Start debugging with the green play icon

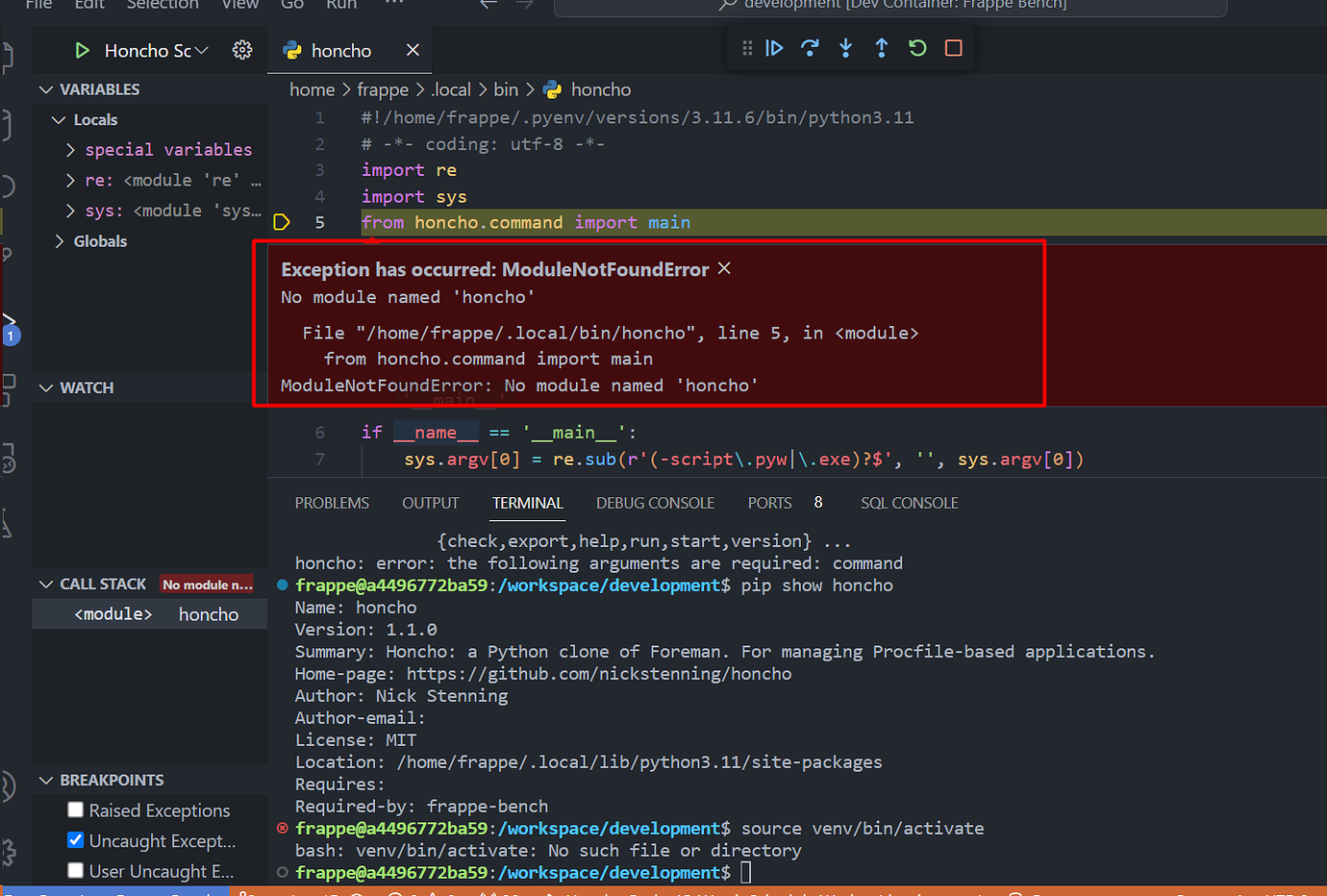82,50
